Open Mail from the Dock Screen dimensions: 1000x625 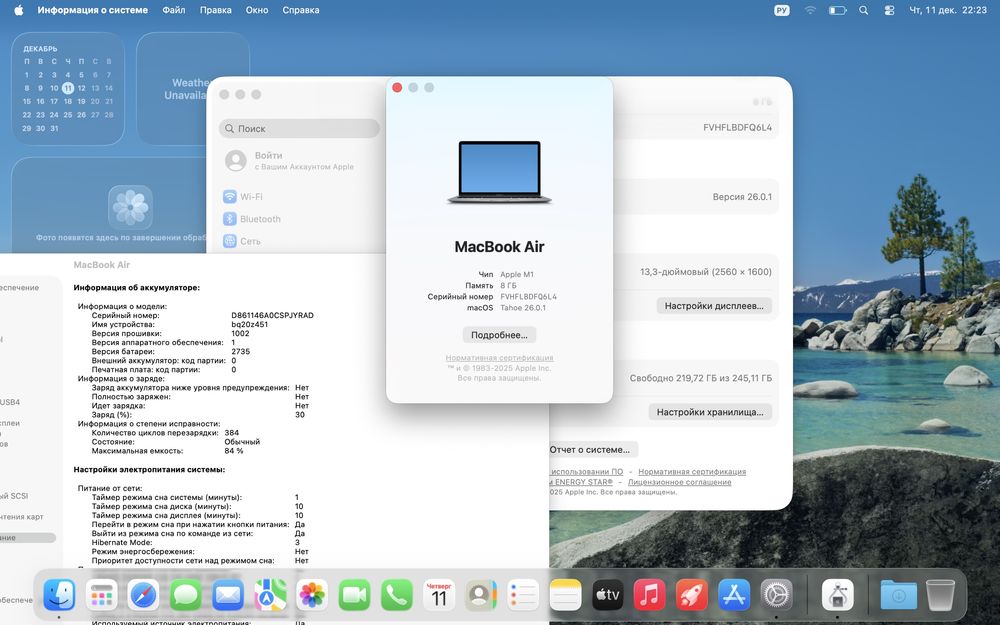(228, 595)
